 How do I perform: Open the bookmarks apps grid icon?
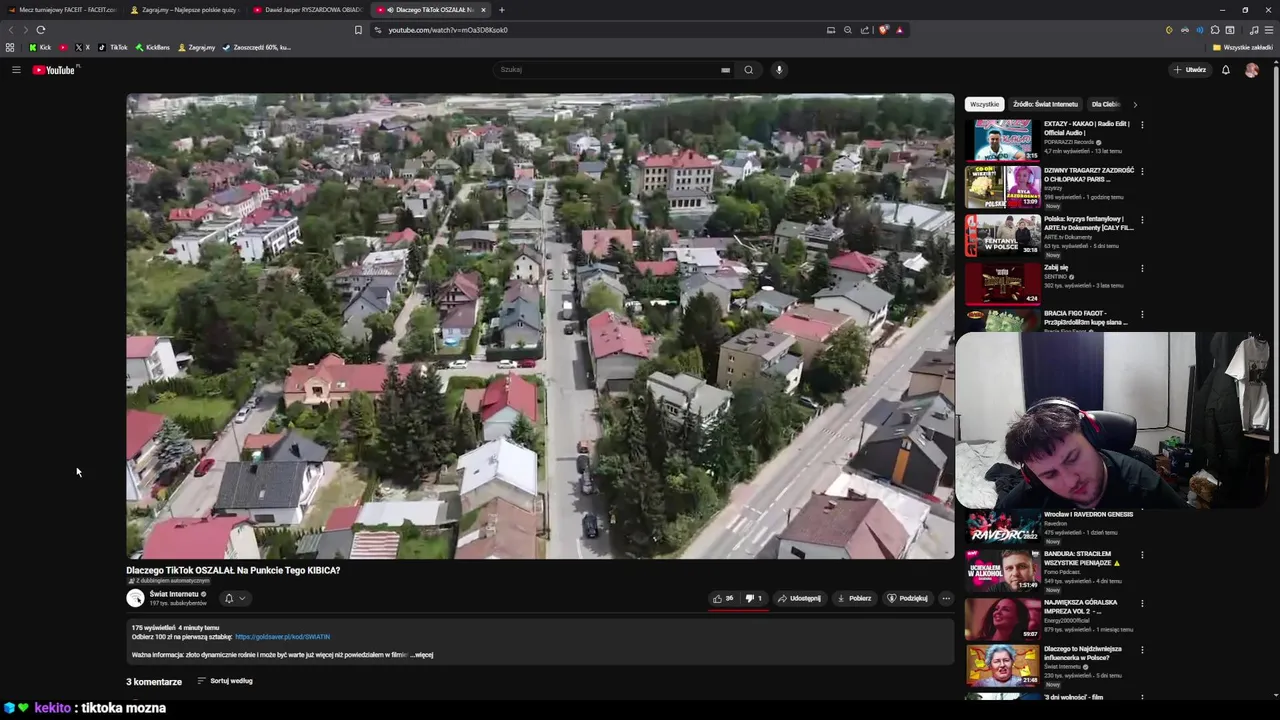pyautogui.click(x=10, y=47)
